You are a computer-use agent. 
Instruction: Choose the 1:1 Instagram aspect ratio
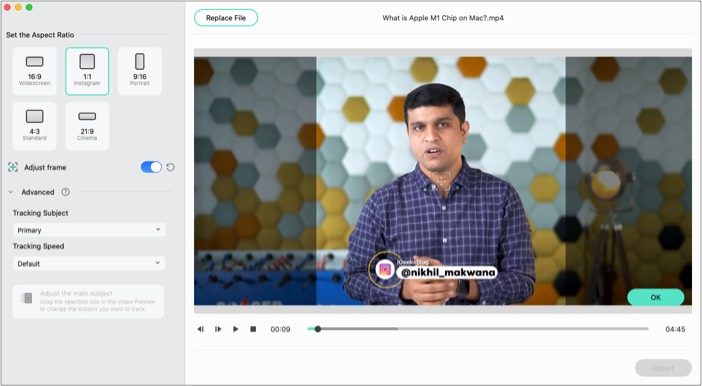tap(87, 71)
